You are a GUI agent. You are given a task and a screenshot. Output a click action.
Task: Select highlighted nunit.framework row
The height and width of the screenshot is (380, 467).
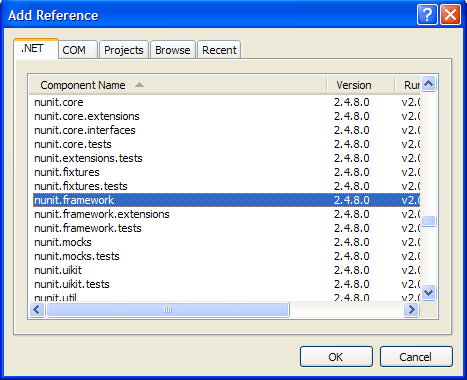227,200
